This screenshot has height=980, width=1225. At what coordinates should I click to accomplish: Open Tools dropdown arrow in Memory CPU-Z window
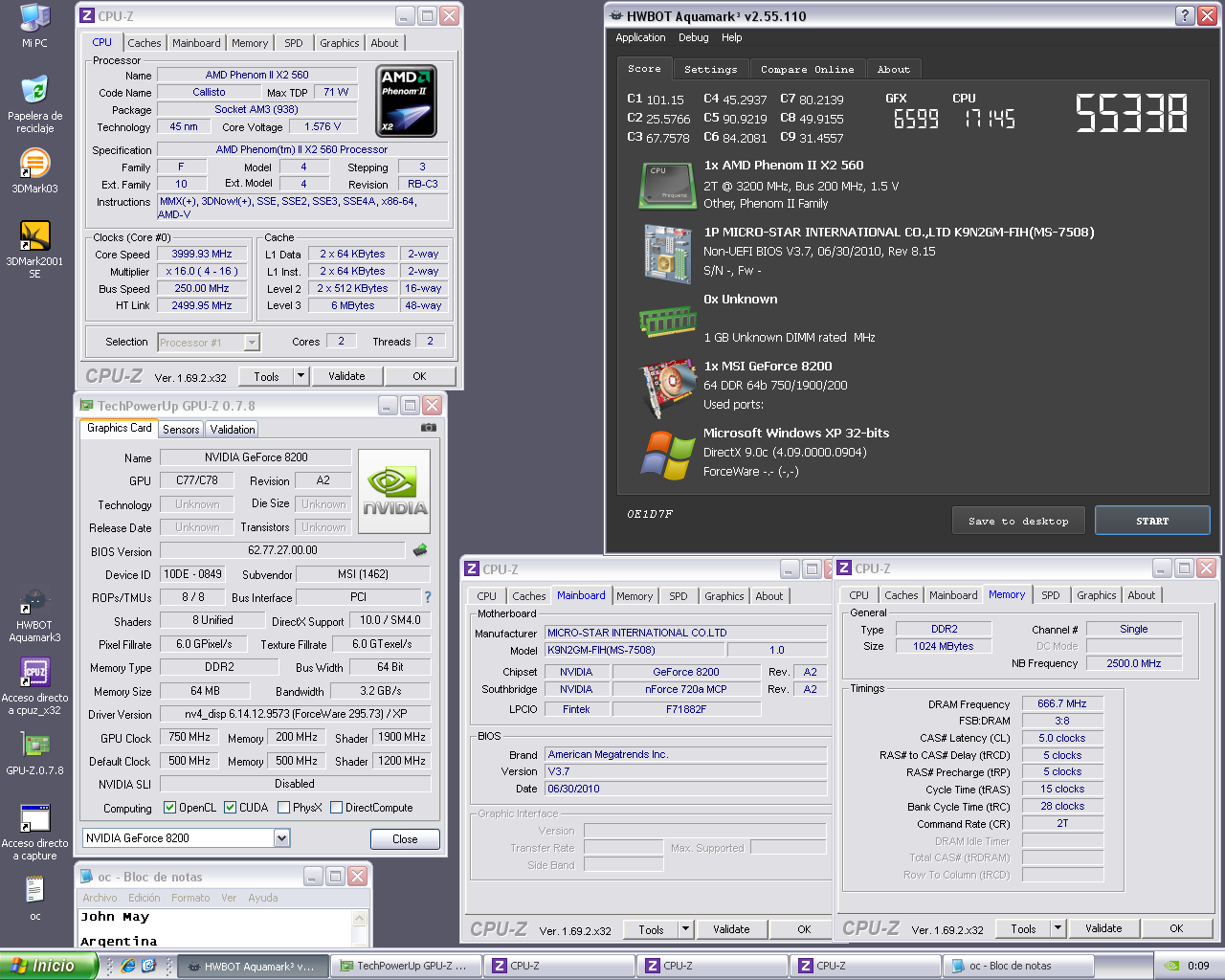tap(1058, 928)
